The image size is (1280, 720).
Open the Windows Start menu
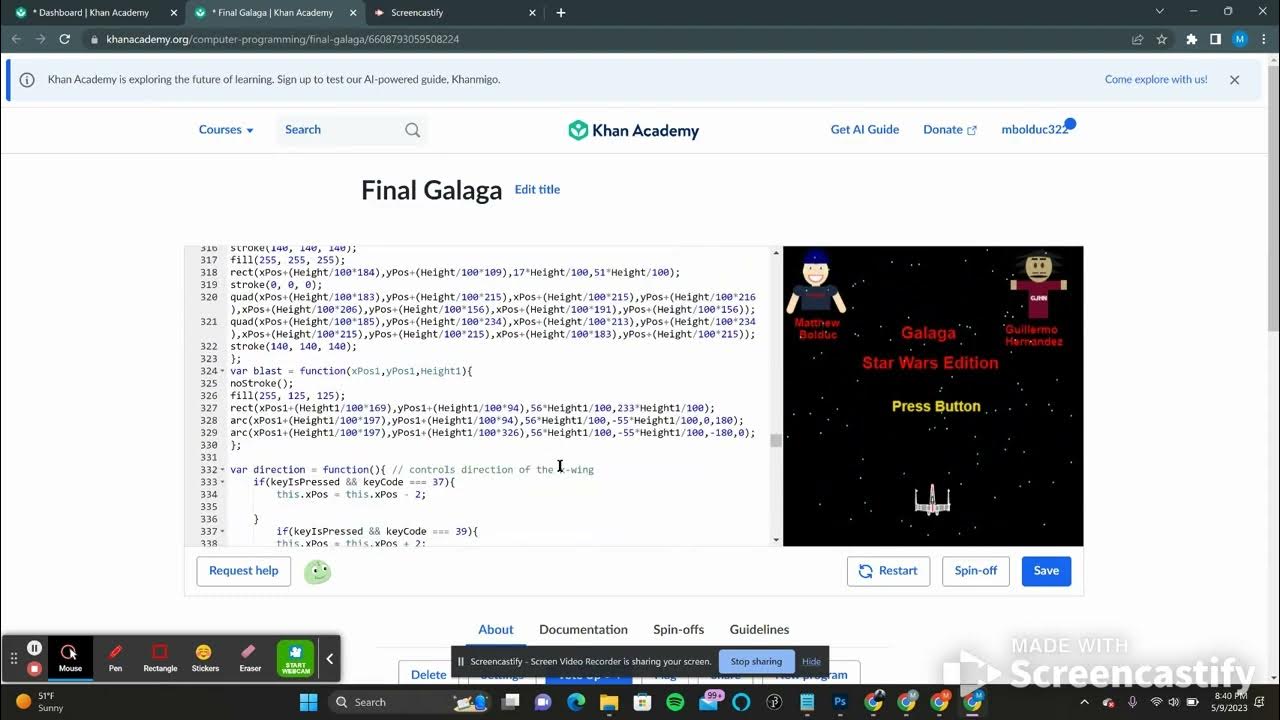pyautogui.click(x=307, y=702)
